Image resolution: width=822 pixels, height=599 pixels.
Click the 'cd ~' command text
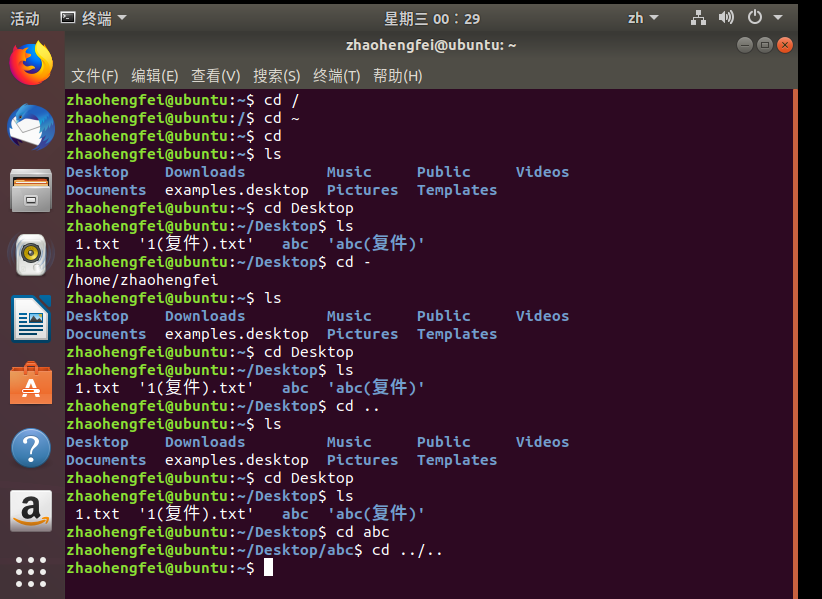click(x=282, y=118)
